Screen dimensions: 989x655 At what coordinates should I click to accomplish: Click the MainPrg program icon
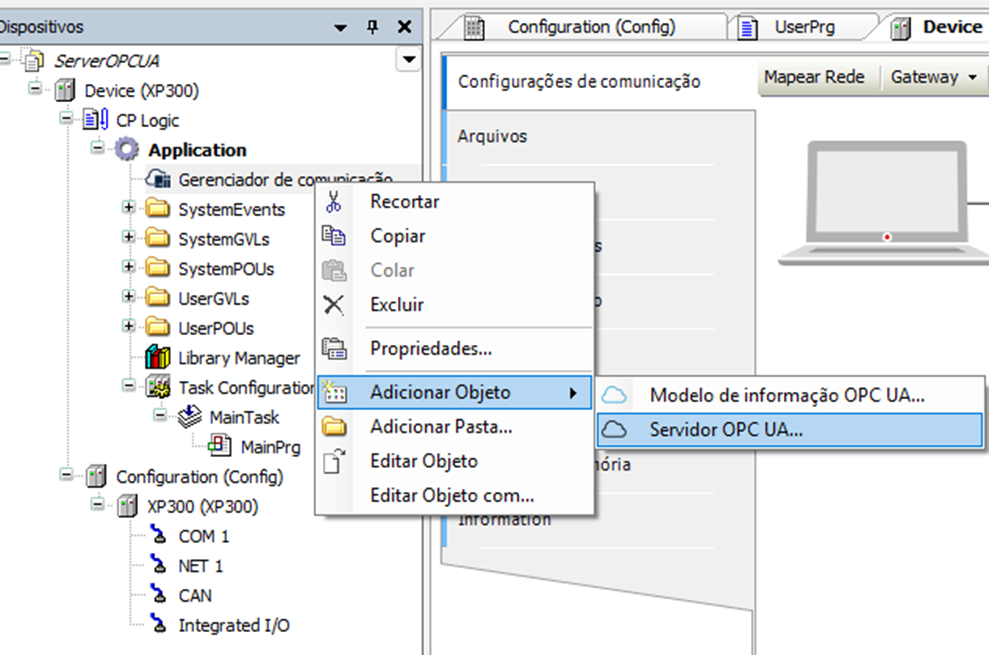coord(220,446)
